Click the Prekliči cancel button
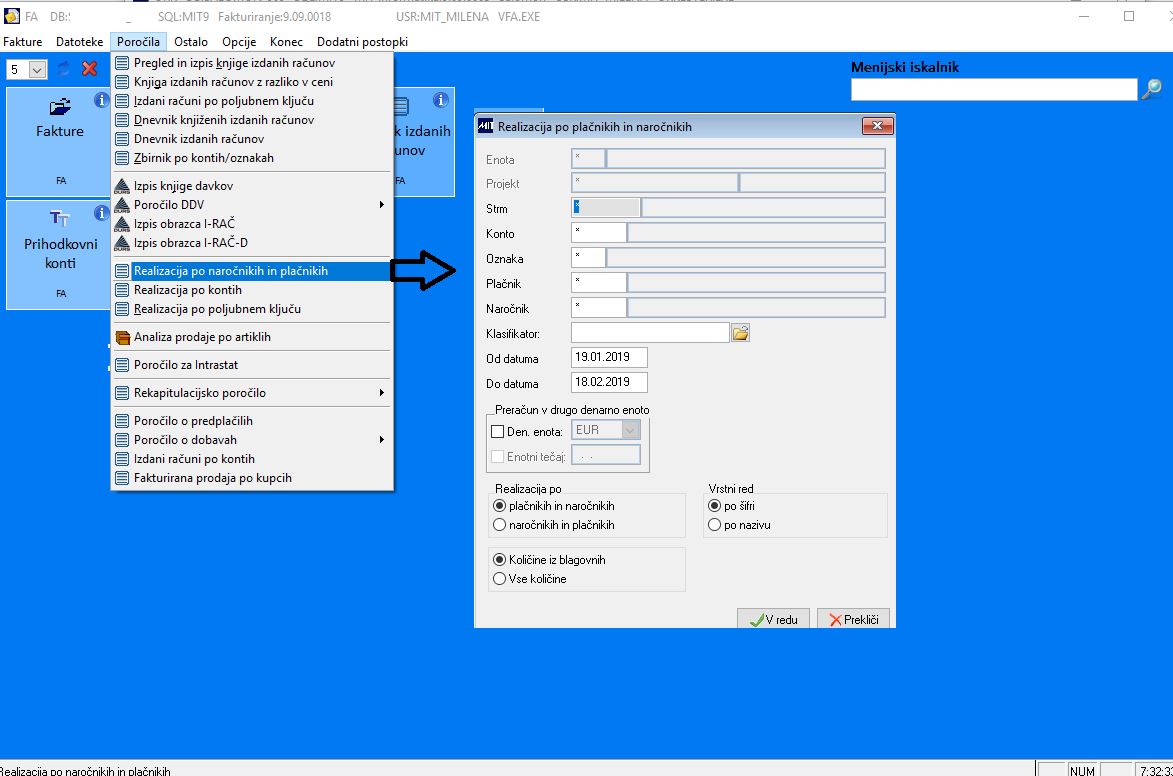Viewport: 1173px width, 776px height. click(854, 619)
